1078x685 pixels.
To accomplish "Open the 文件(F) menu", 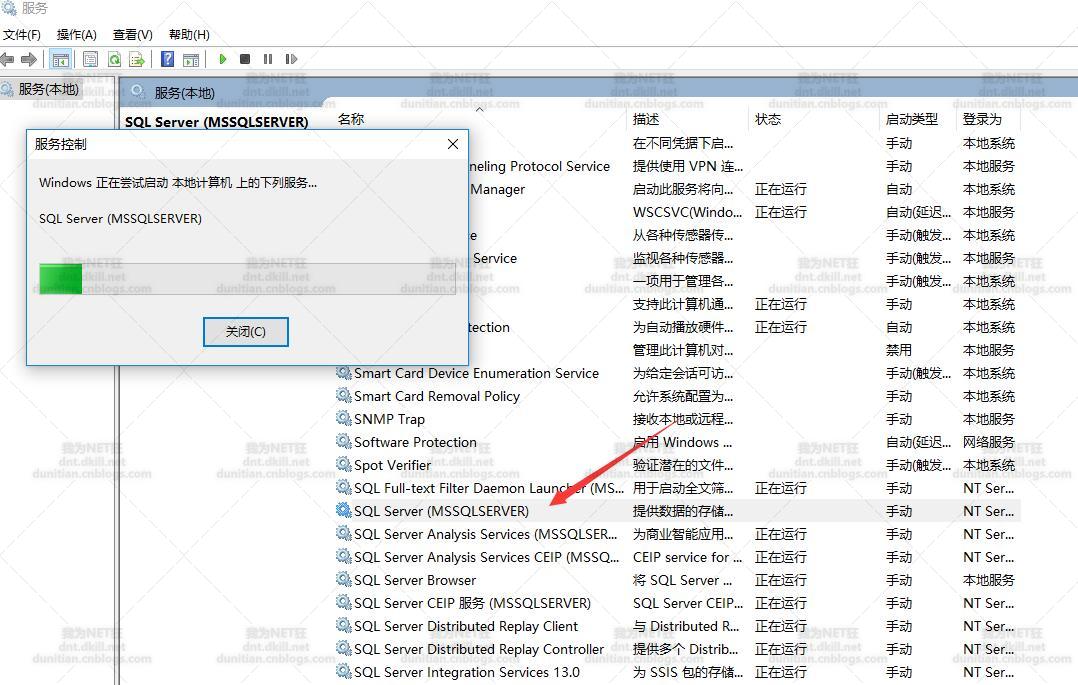I will point(22,34).
